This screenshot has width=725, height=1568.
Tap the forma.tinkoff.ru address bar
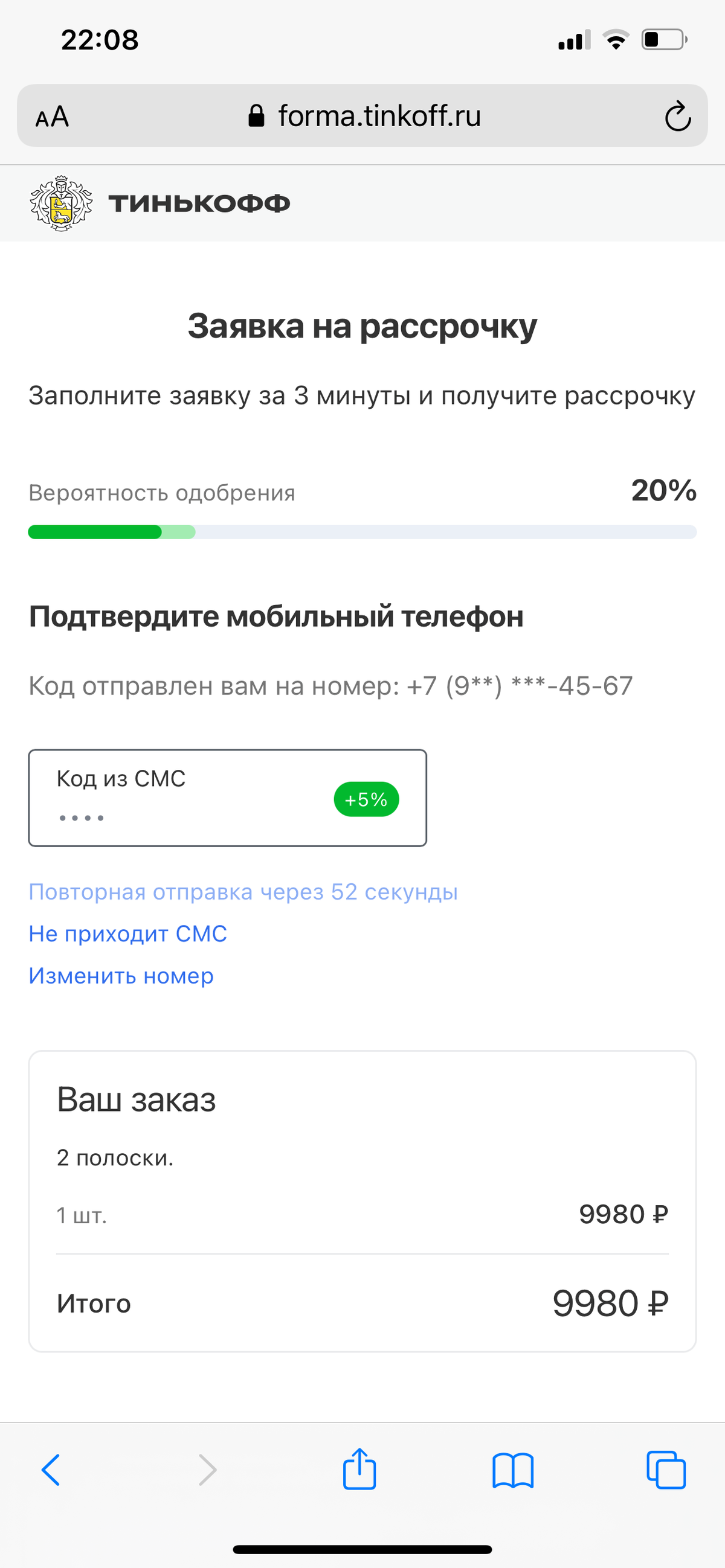362,116
